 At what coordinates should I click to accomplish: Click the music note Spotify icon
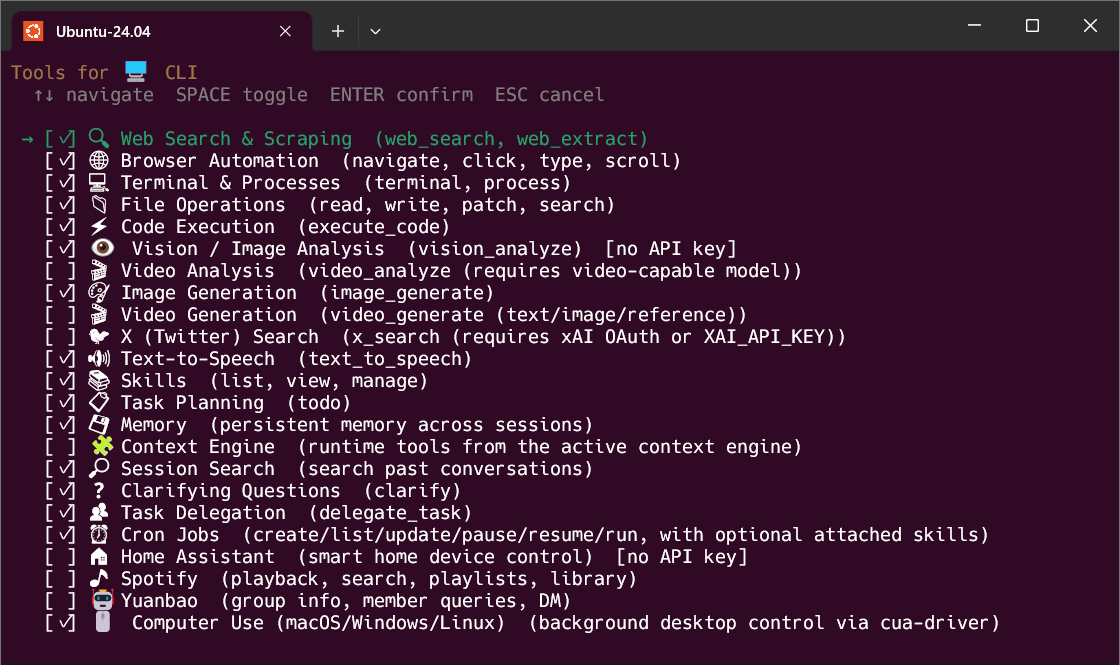pos(99,579)
